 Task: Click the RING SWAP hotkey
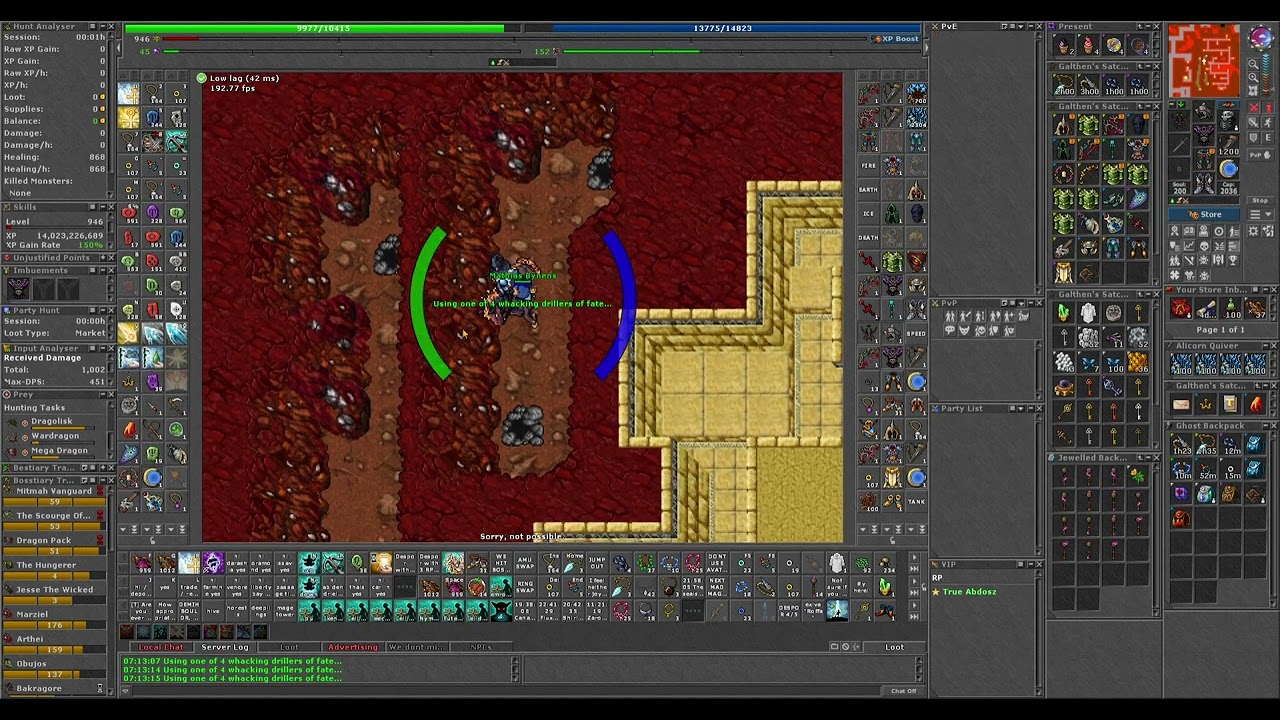coord(525,588)
